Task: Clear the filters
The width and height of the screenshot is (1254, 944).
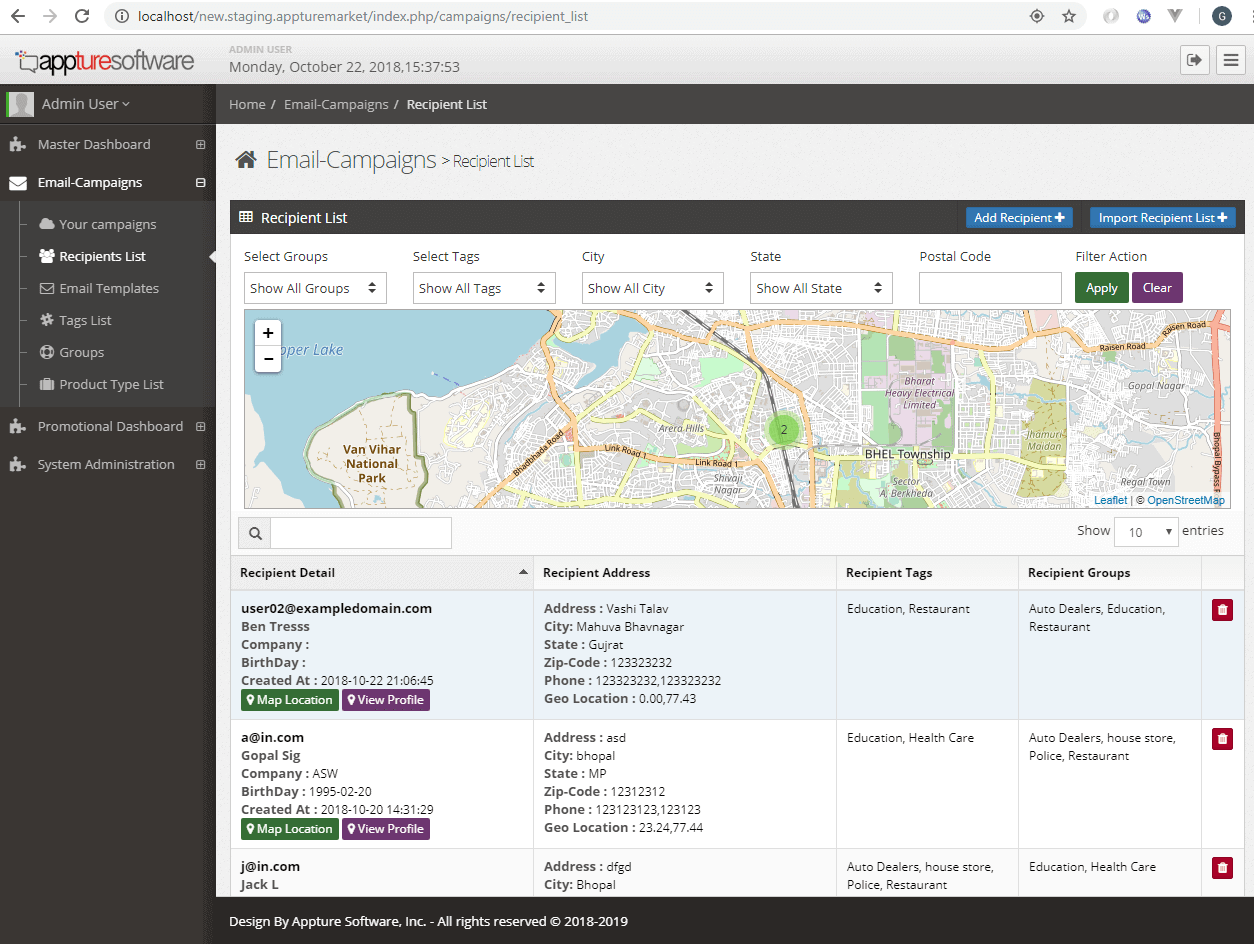Action: (1157, 288)
